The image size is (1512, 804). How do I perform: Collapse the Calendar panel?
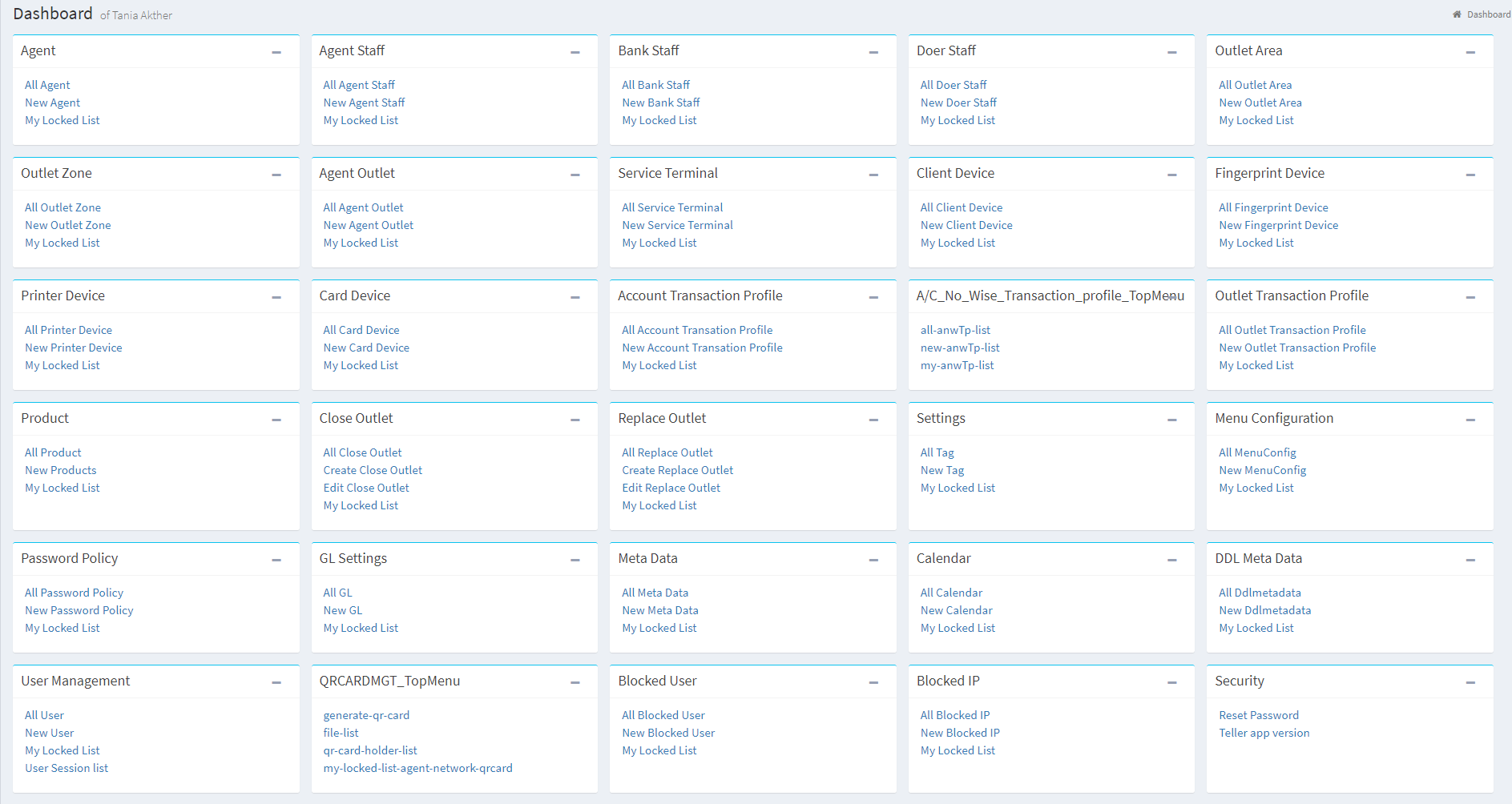(x=1172, y=560)
